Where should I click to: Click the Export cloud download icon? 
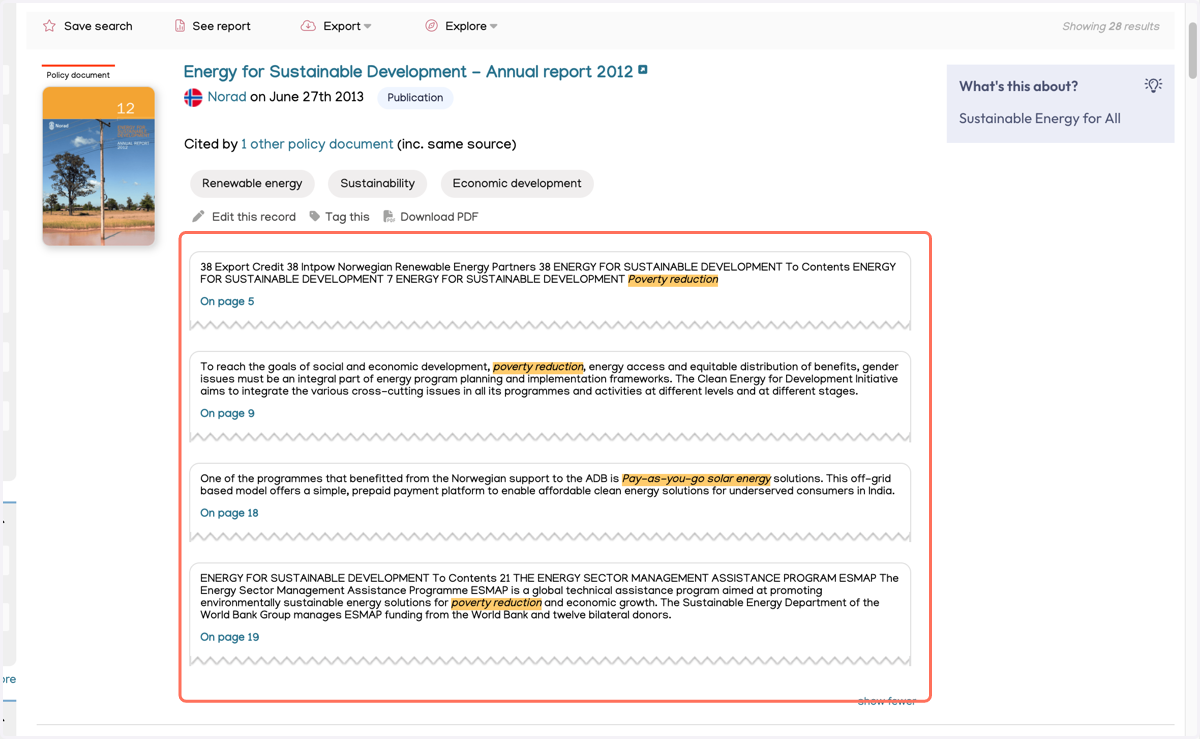(x=308, y=26)
